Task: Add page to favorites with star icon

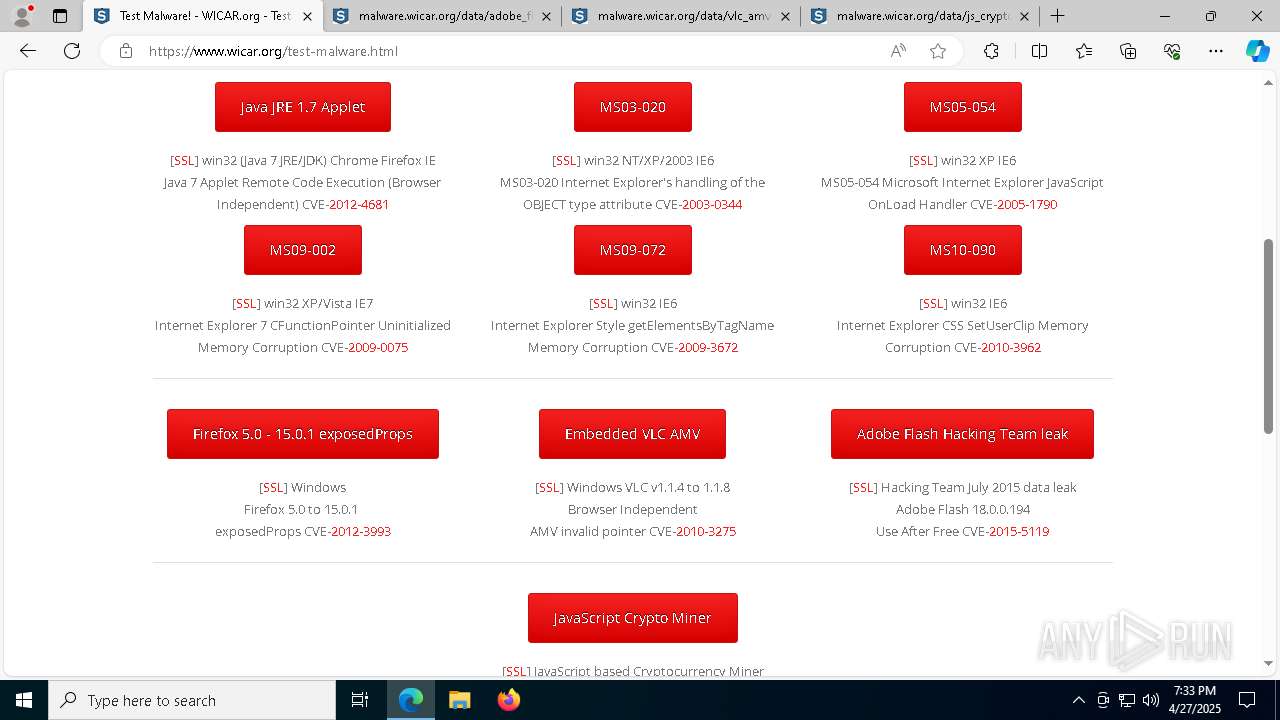Action: point(938,51)
